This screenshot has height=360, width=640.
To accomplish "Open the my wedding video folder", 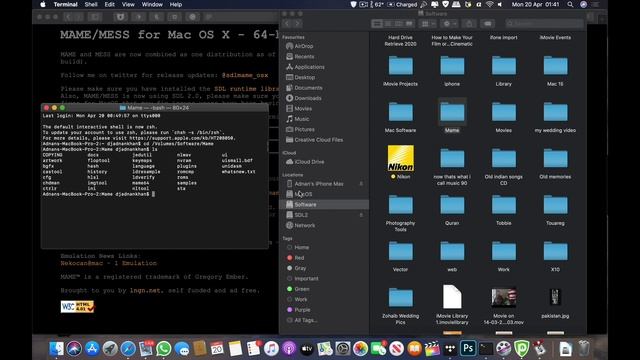I will pos(555,112).
